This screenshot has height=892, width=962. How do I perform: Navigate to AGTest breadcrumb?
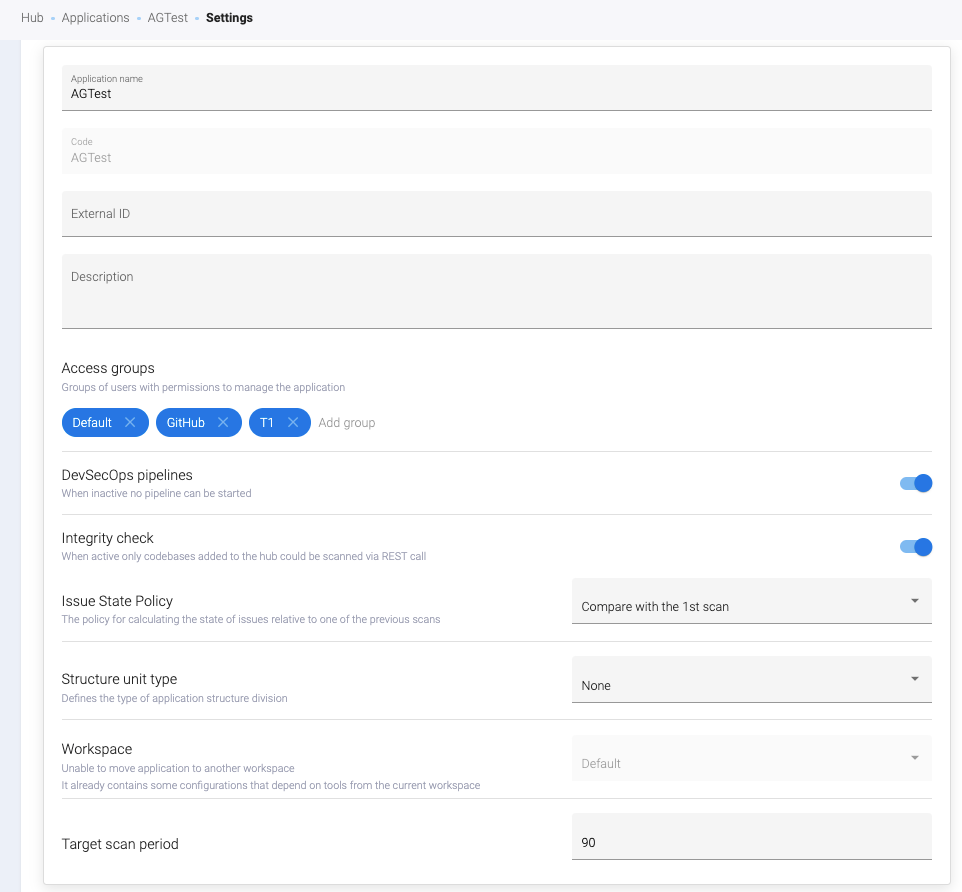pyautogui.click(x=167, y=18)
